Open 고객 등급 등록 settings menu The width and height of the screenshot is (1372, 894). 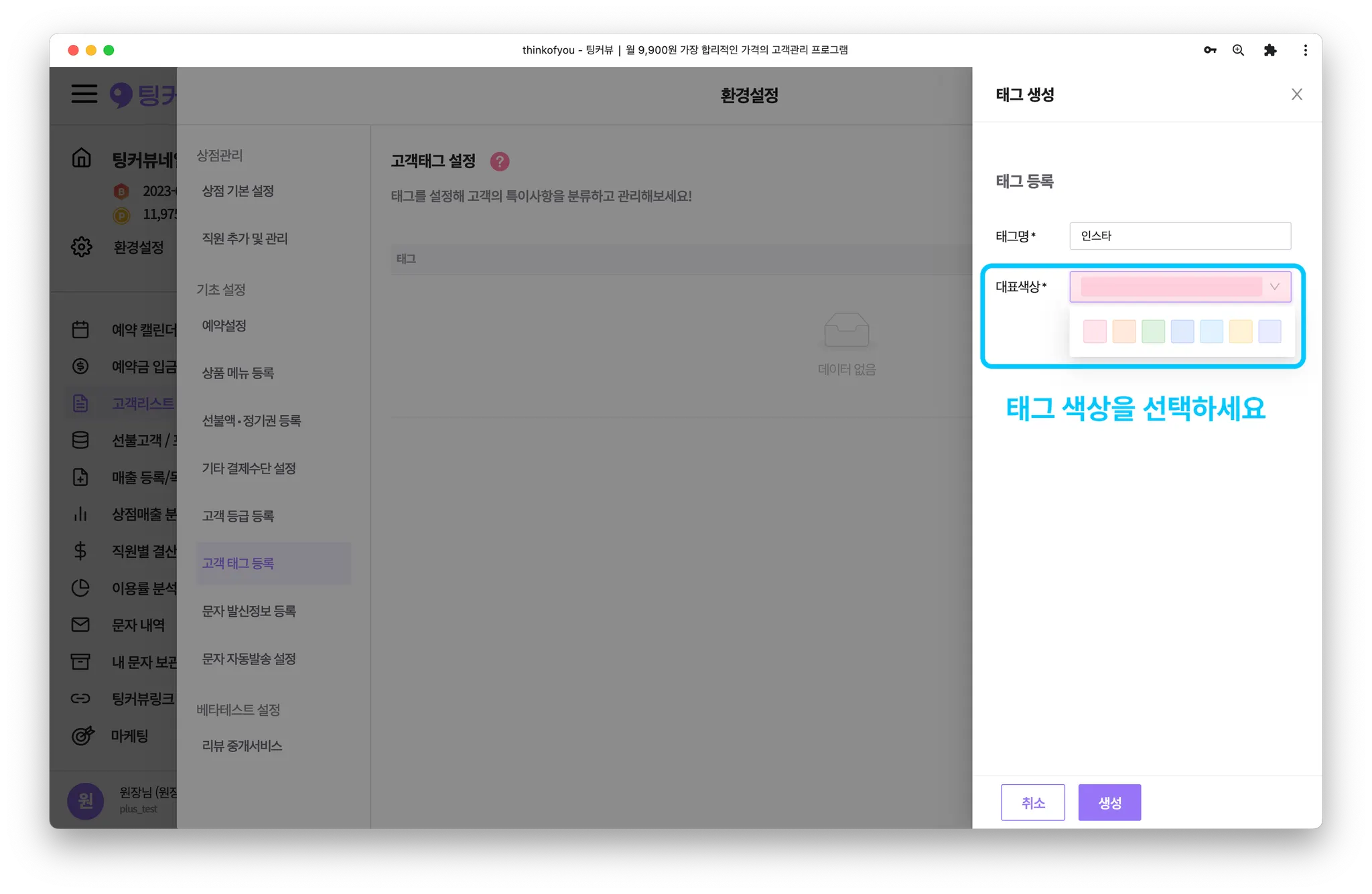(x=238, y=516)
